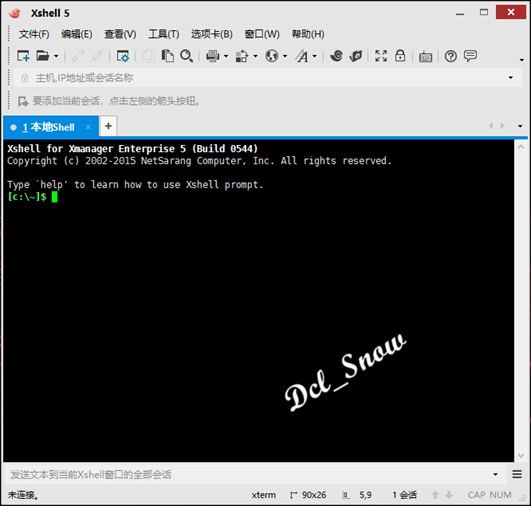Click the chat feedback icon
The height and width of the screenshot is (506, 531).
pyautogui.click(x=470, y=56)
